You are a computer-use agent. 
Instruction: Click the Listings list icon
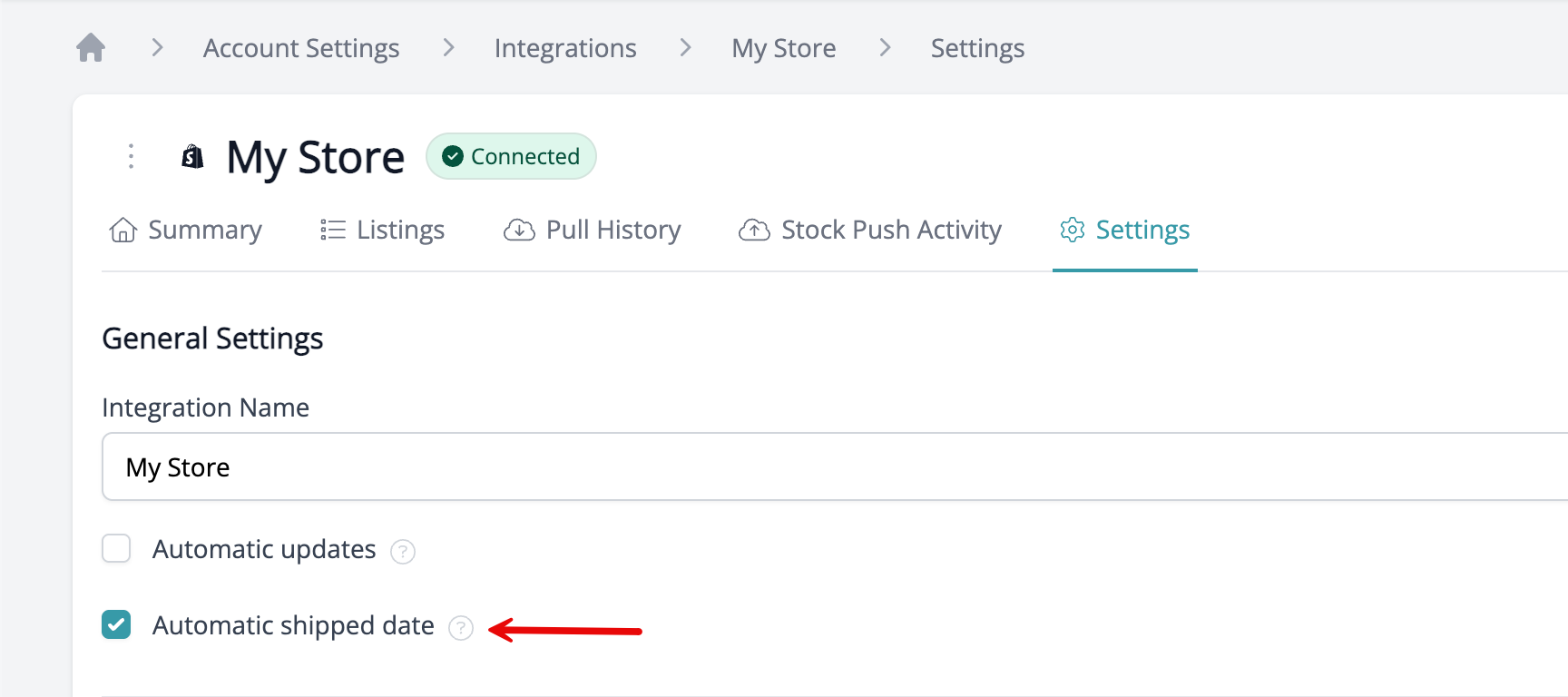tap(333, 230)
